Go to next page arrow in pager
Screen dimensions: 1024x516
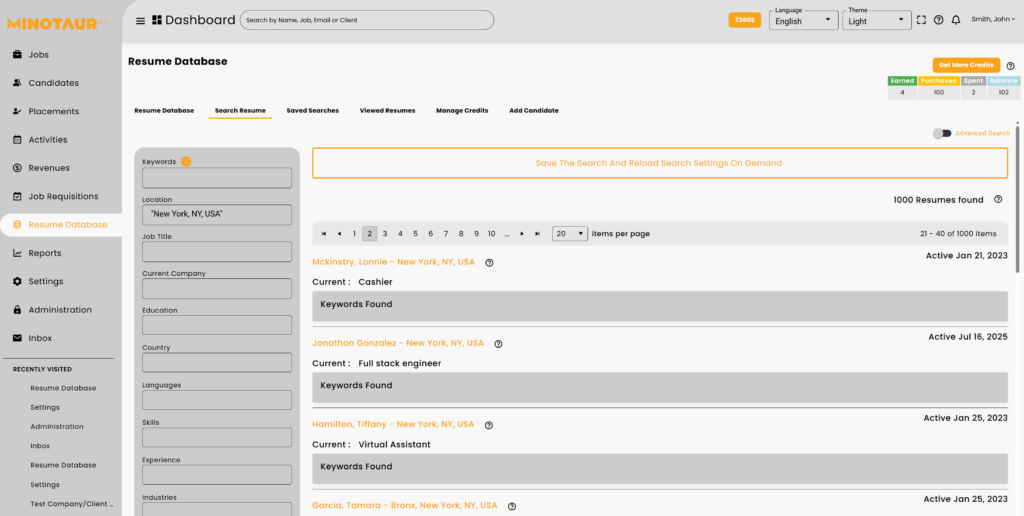click(x=522, y=234)
